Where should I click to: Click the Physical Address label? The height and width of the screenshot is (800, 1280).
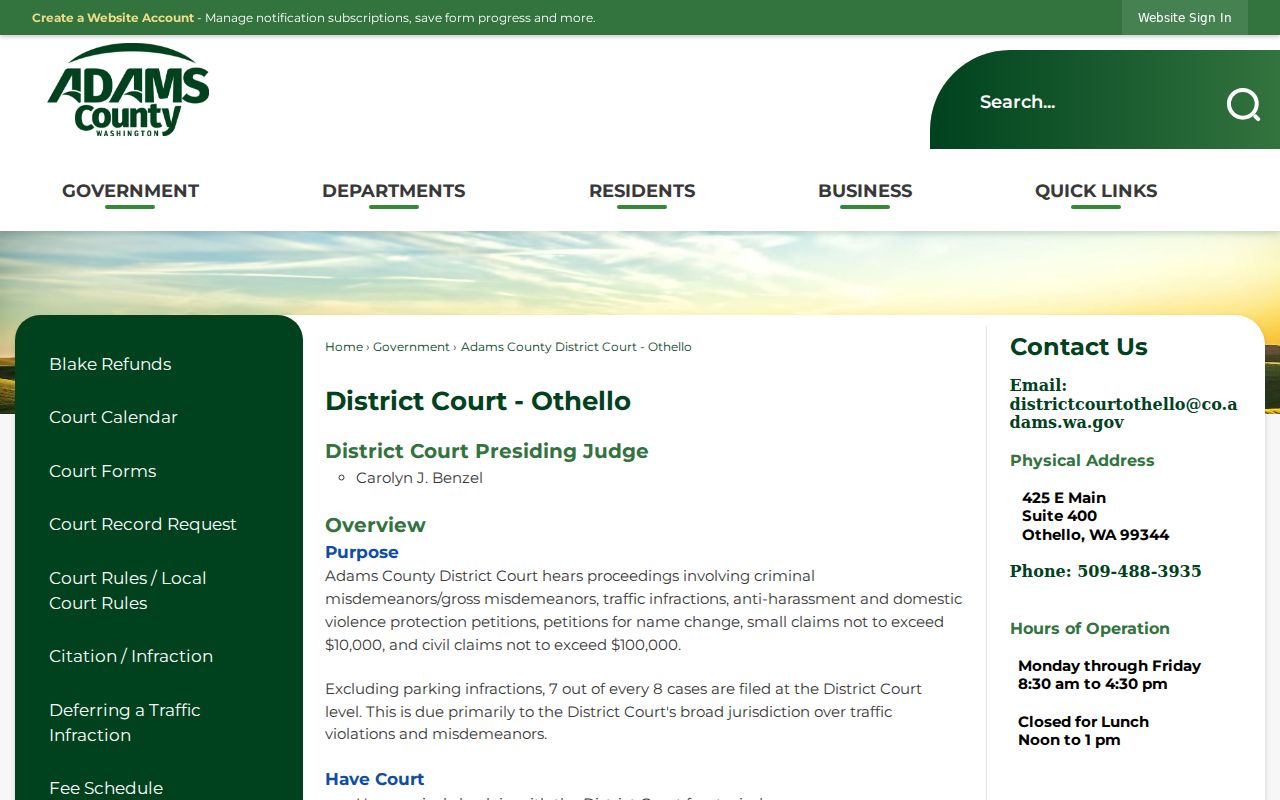[x=1082, y=460]
